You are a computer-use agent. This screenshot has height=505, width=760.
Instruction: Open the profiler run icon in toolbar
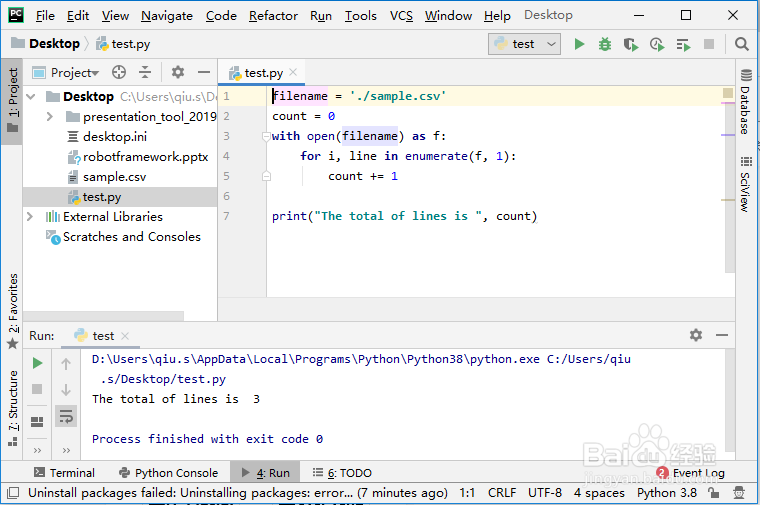tap(657, 44)
